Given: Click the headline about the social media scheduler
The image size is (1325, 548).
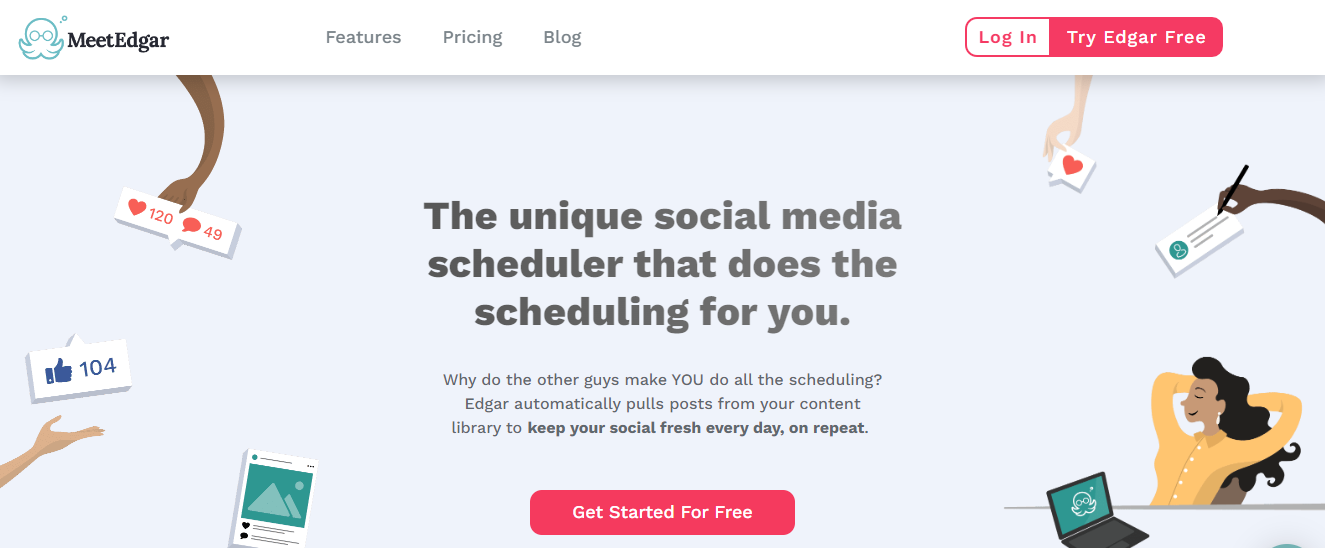Looking at the screenshot, I should point(662,264).
